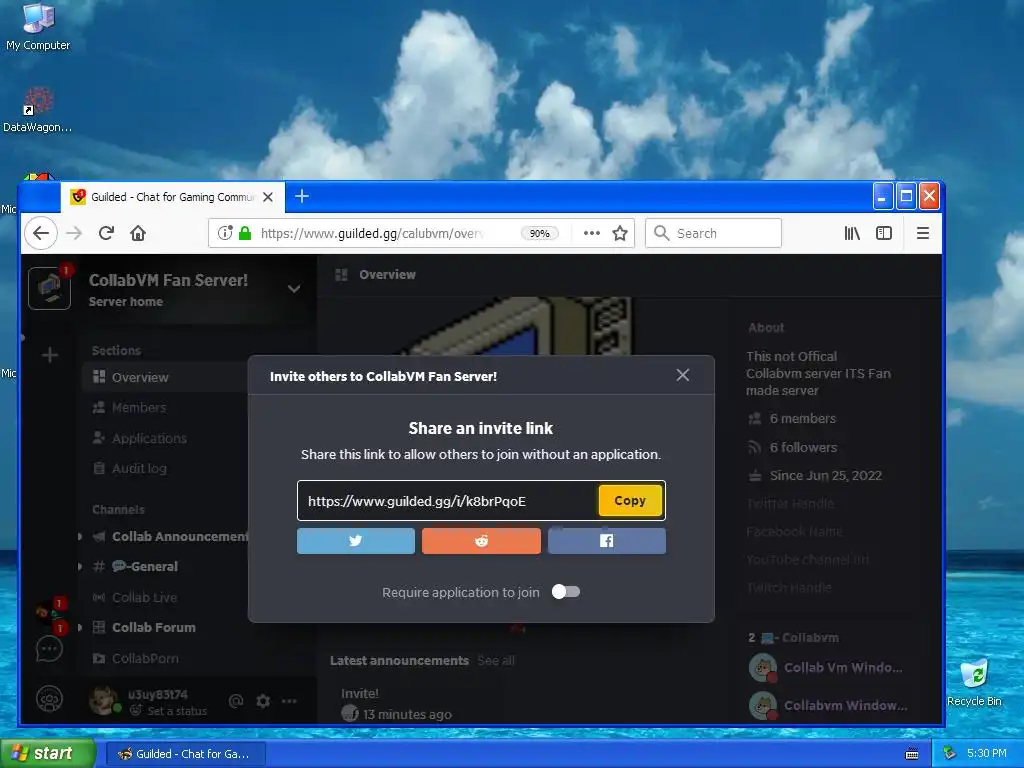Open Firefox hamburger menu
Image resolution: width=1024 pixels, height=768 pixels.
click(923, 233)
